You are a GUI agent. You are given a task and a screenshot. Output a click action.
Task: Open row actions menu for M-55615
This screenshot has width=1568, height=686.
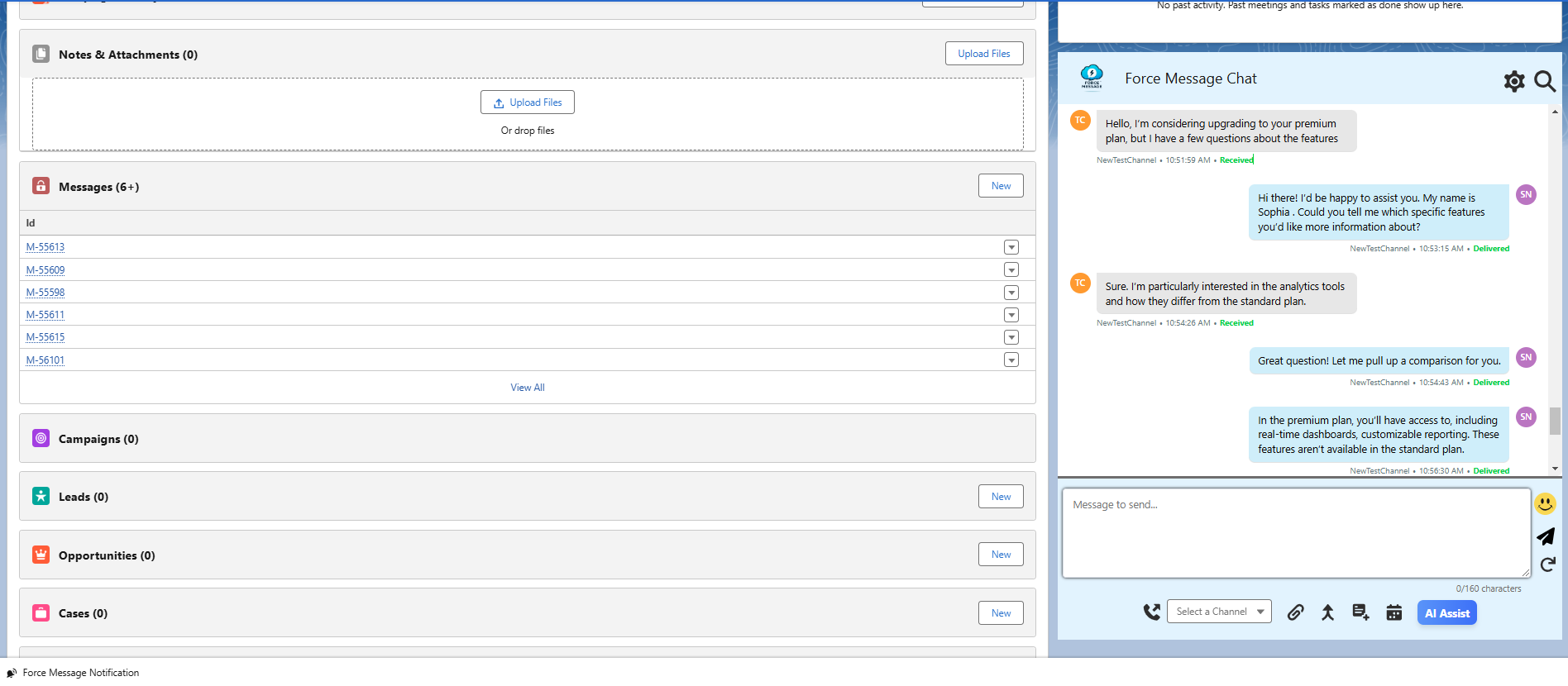1011,337
